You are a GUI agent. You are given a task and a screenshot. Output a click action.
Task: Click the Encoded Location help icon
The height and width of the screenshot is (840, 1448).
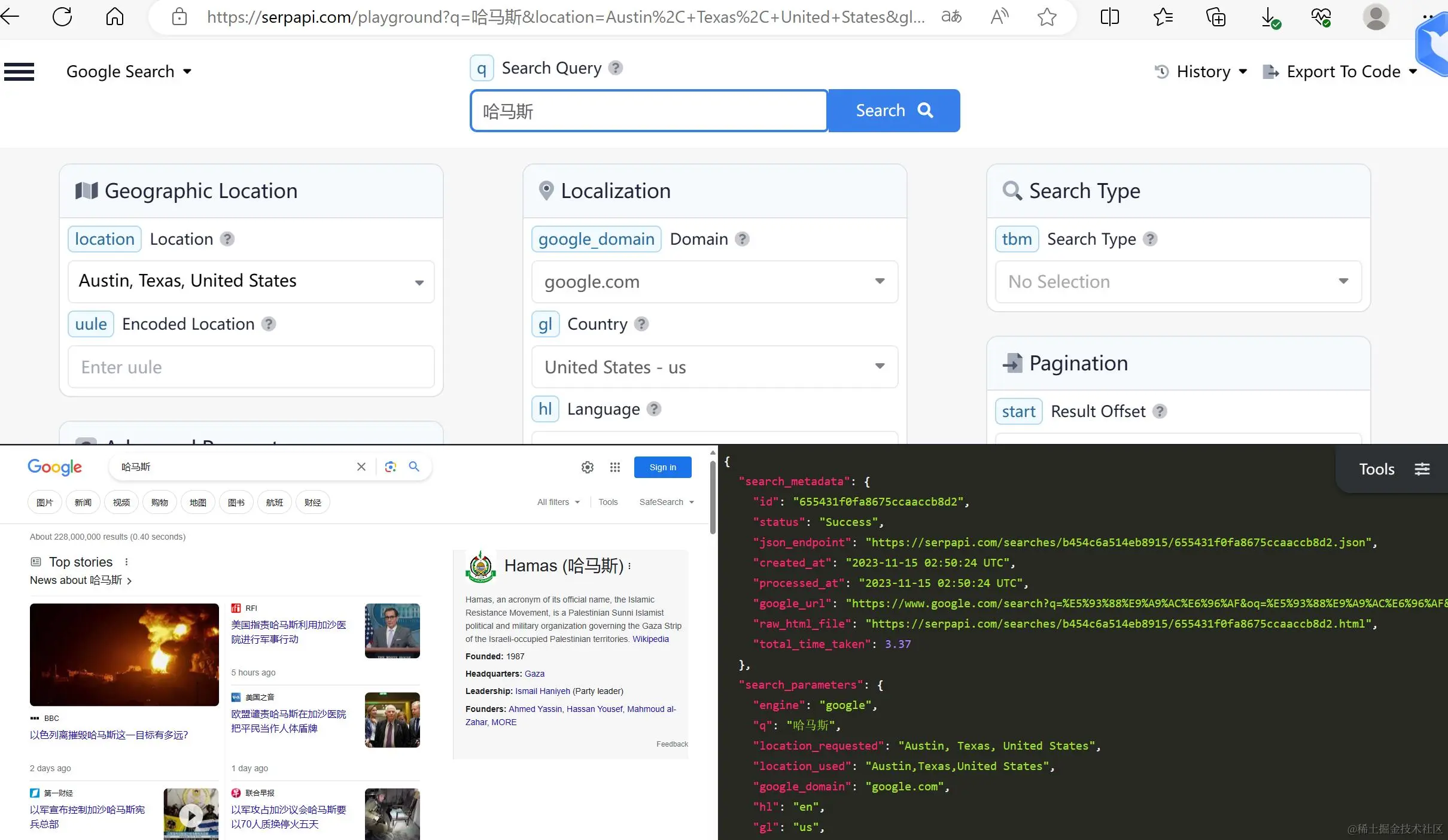[x=269, y=324]
